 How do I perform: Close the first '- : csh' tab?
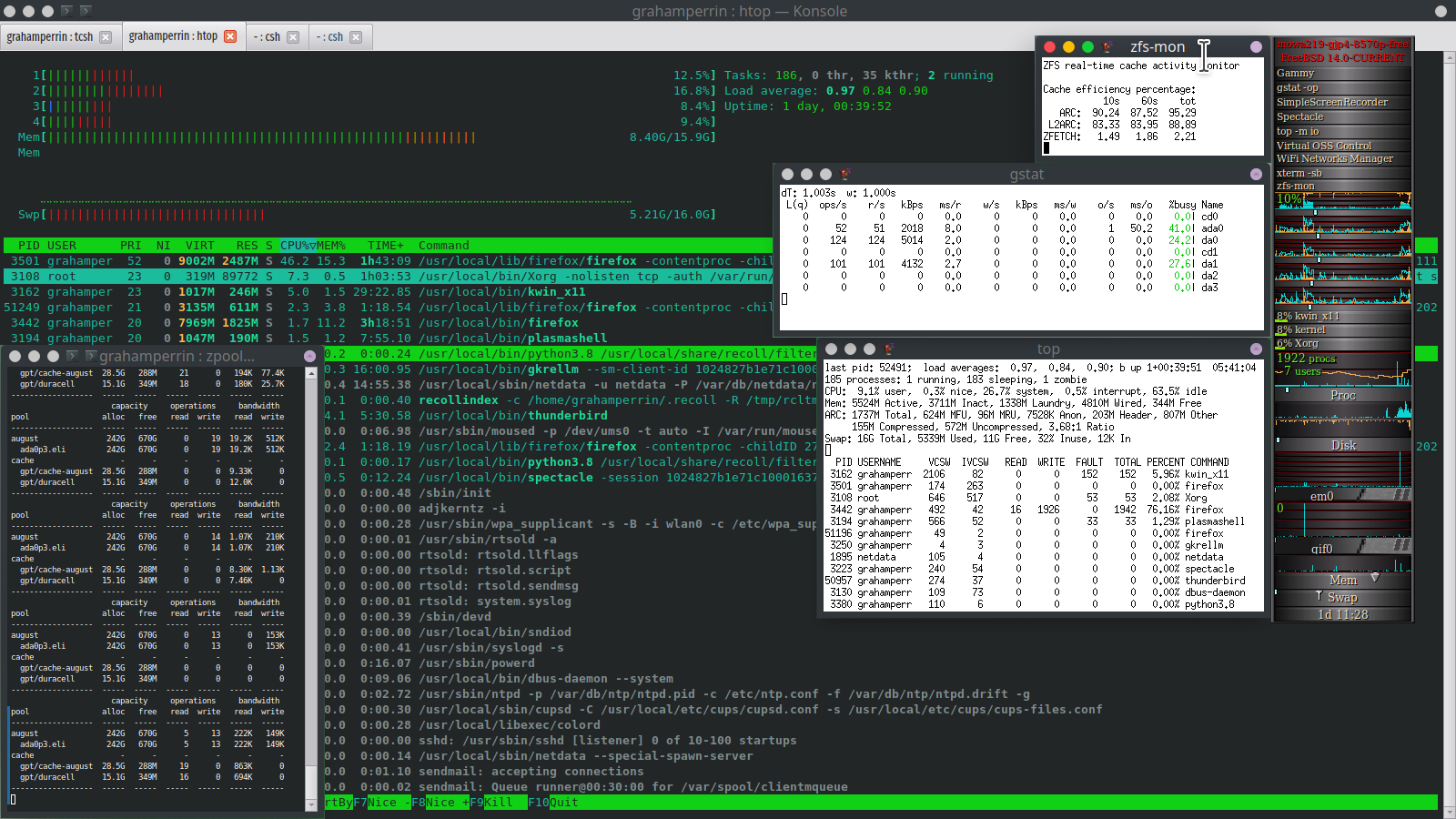click(x=293, y=37)
